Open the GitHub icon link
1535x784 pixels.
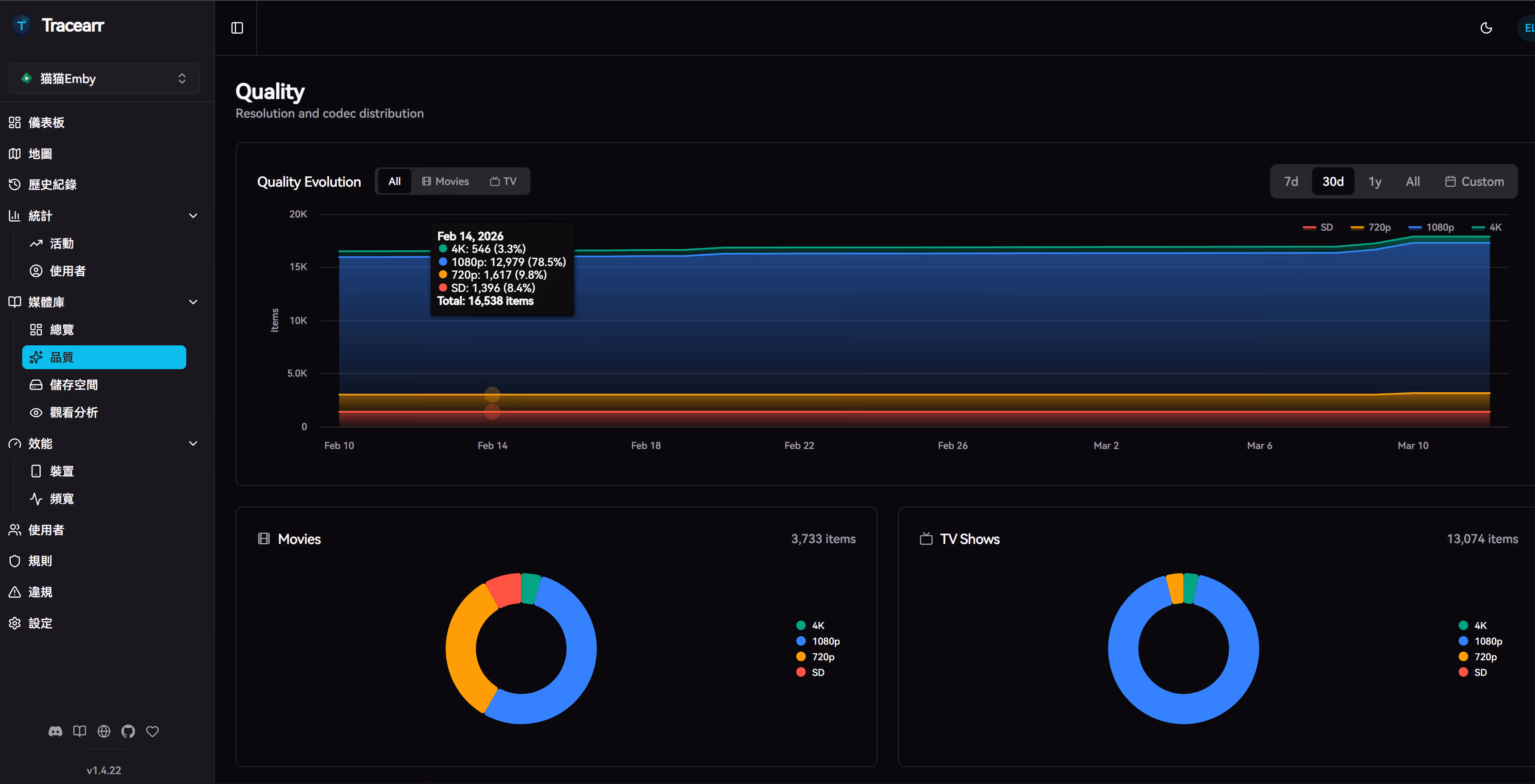pos(128,731)
